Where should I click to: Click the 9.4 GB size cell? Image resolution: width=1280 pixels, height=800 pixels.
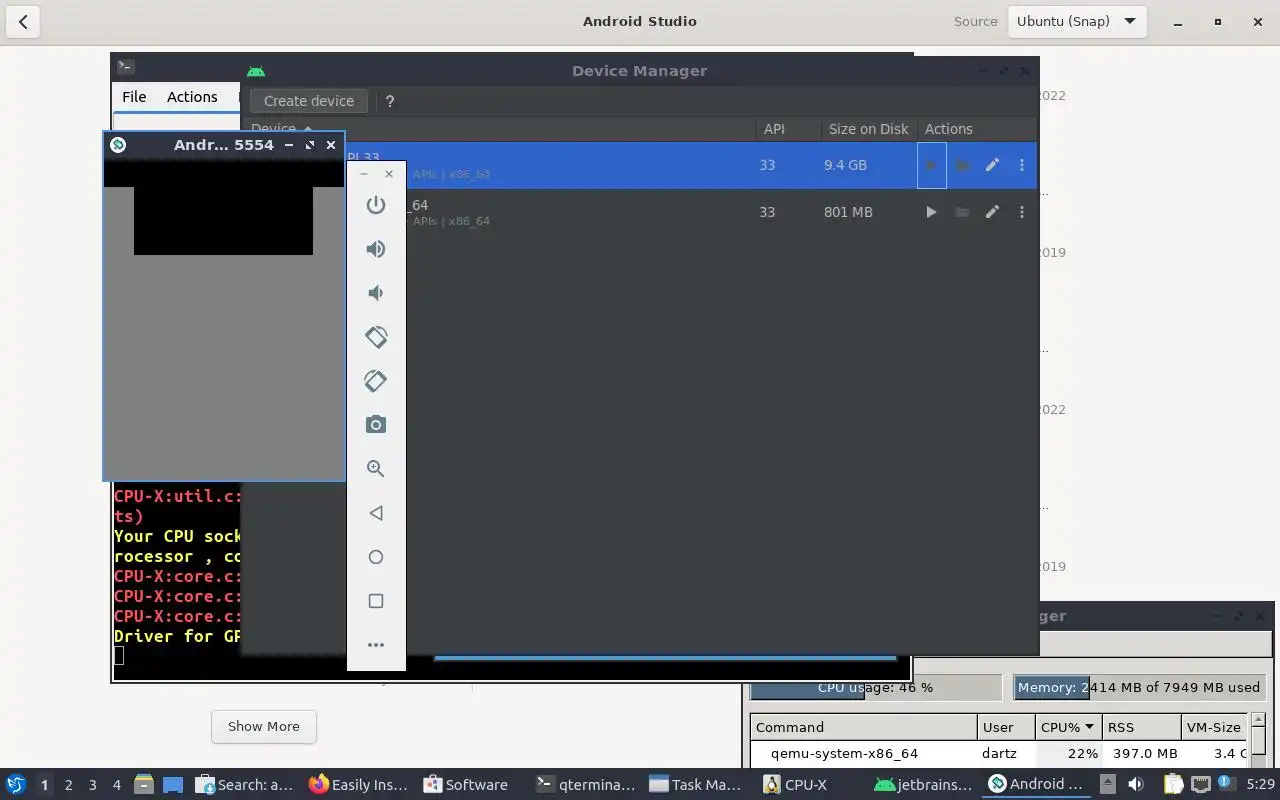click(845, 165)
